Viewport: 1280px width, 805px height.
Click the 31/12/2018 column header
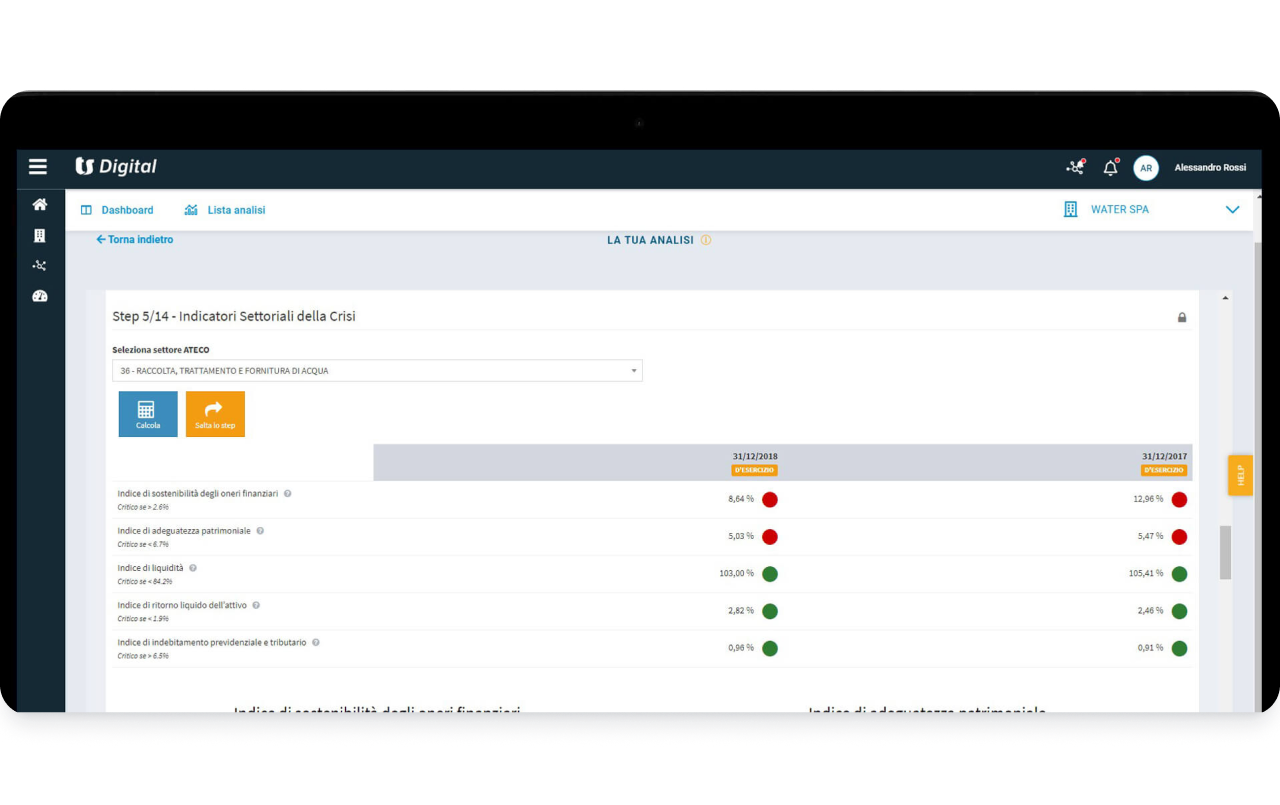tap(755, 456)
